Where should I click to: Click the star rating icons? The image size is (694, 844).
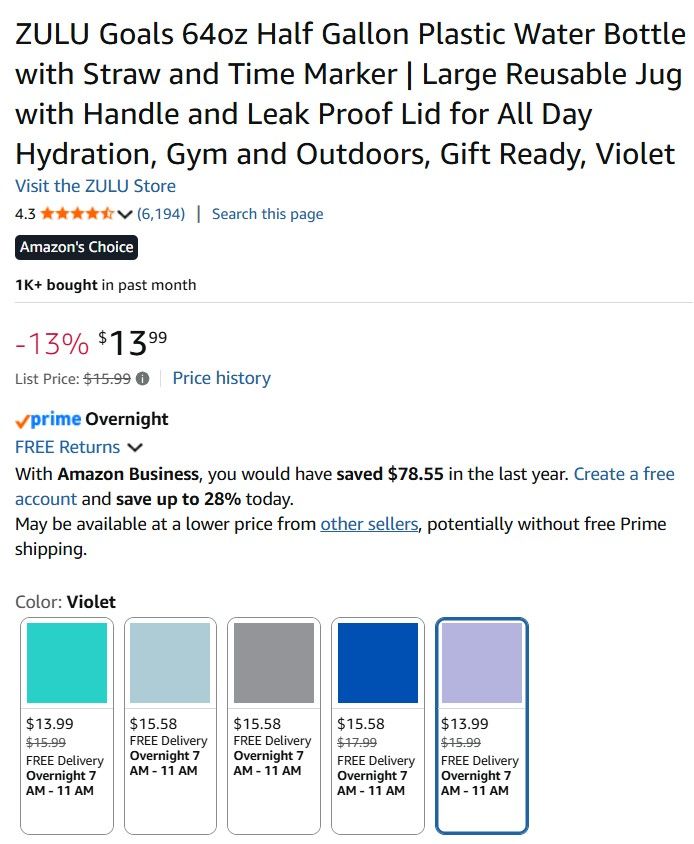77,214
